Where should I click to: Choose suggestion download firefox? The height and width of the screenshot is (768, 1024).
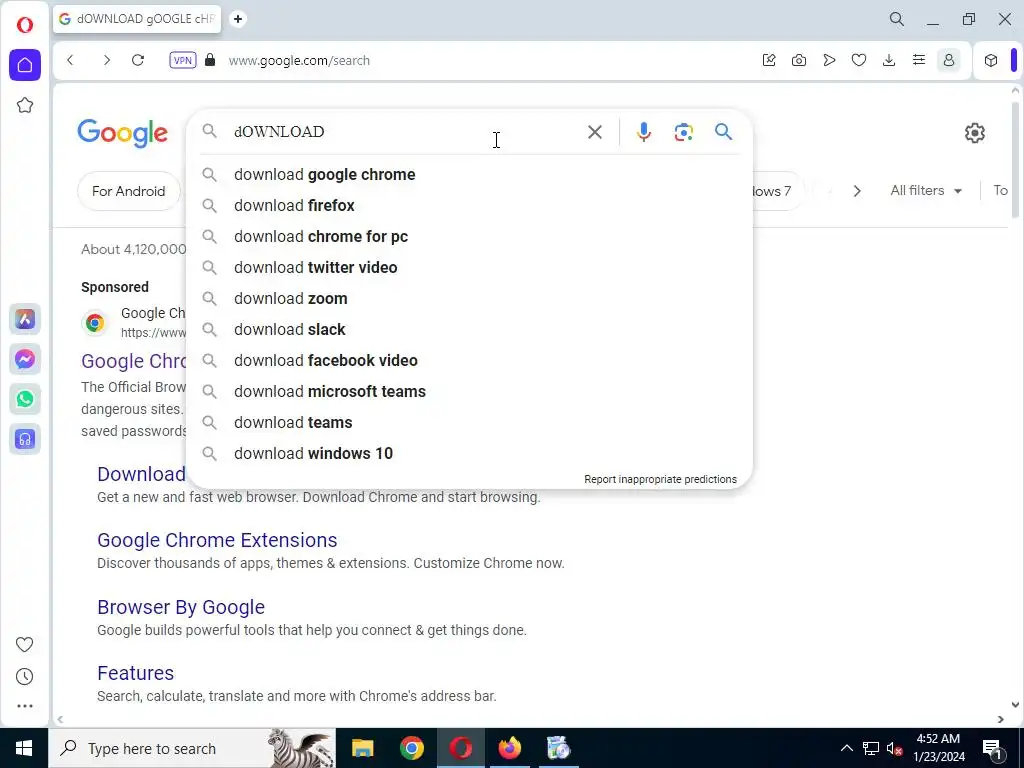(x=469, y=206)
